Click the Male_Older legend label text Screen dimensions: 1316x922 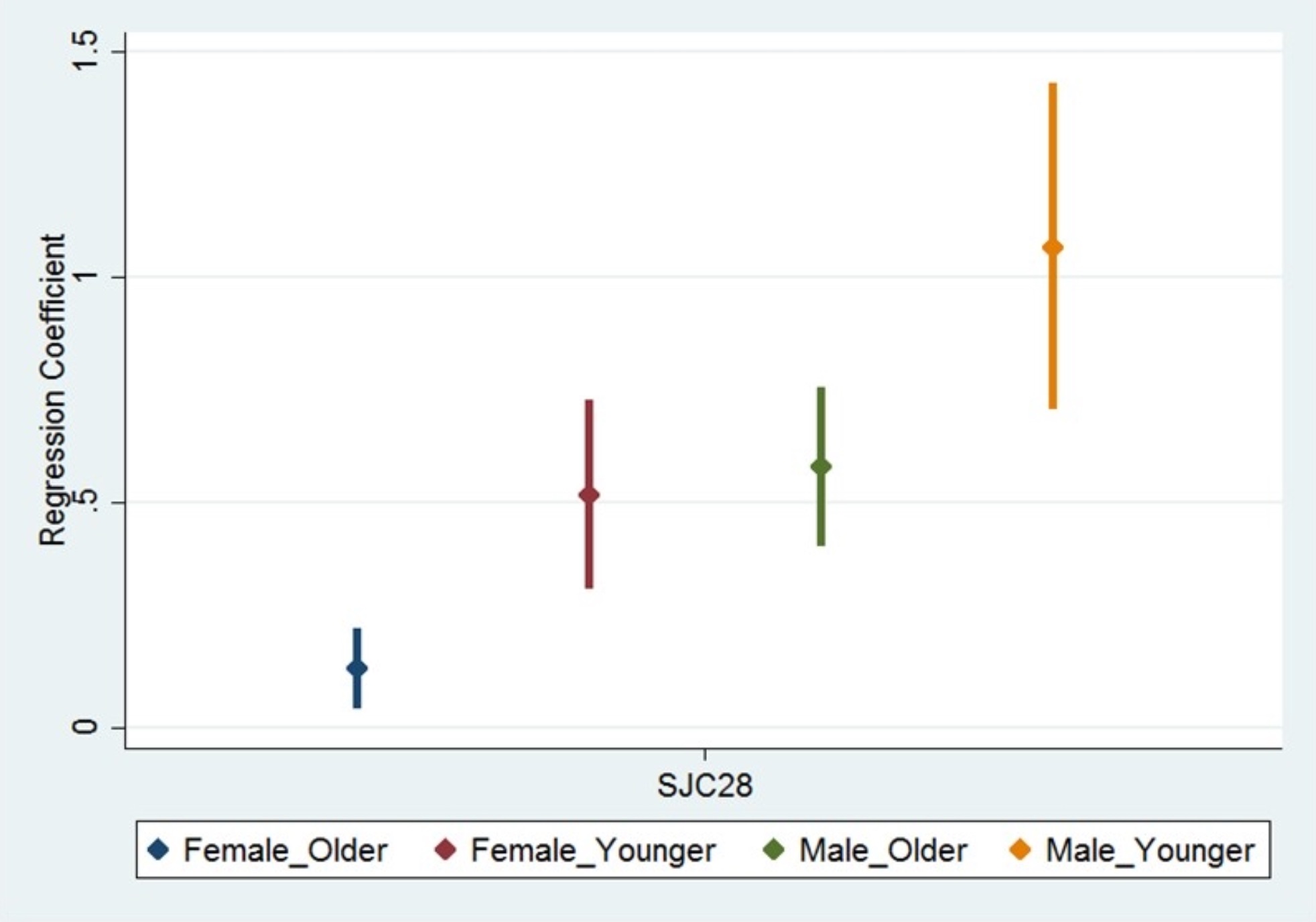pyautogui.click(x=883, y=850)
